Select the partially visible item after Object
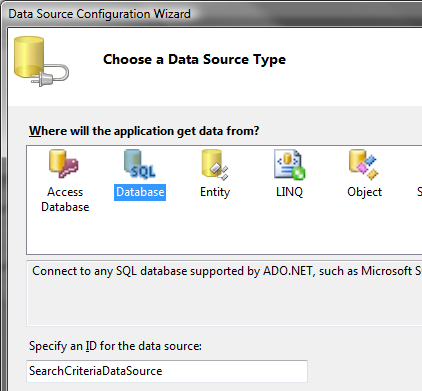 (419, 192)
